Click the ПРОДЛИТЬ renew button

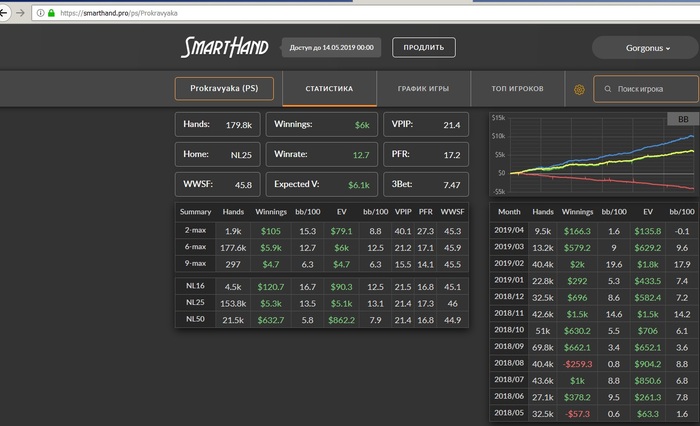(x=424, y=47)
